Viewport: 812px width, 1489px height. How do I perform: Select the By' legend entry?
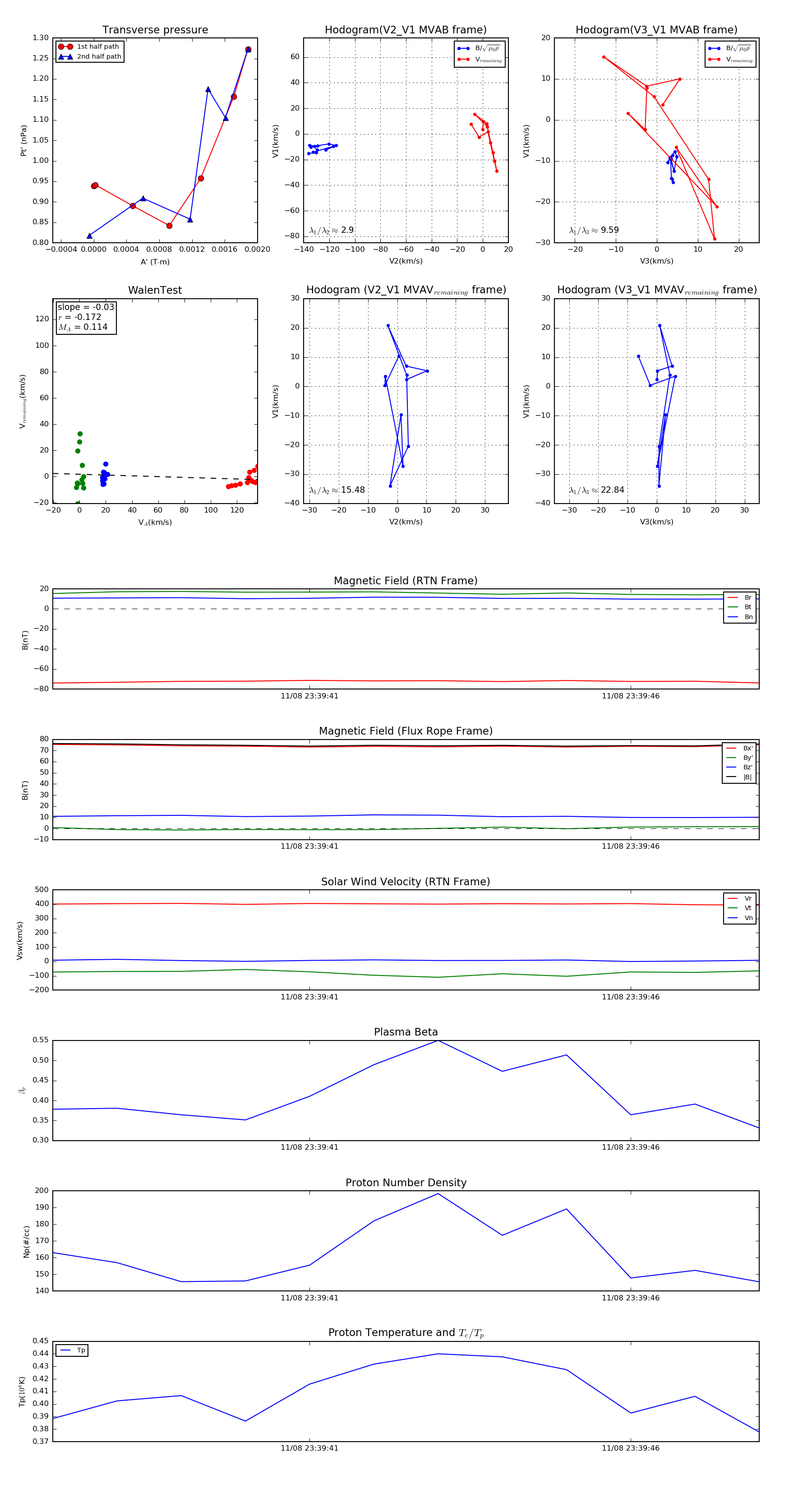pyautogui.click(x=740, y=758)
